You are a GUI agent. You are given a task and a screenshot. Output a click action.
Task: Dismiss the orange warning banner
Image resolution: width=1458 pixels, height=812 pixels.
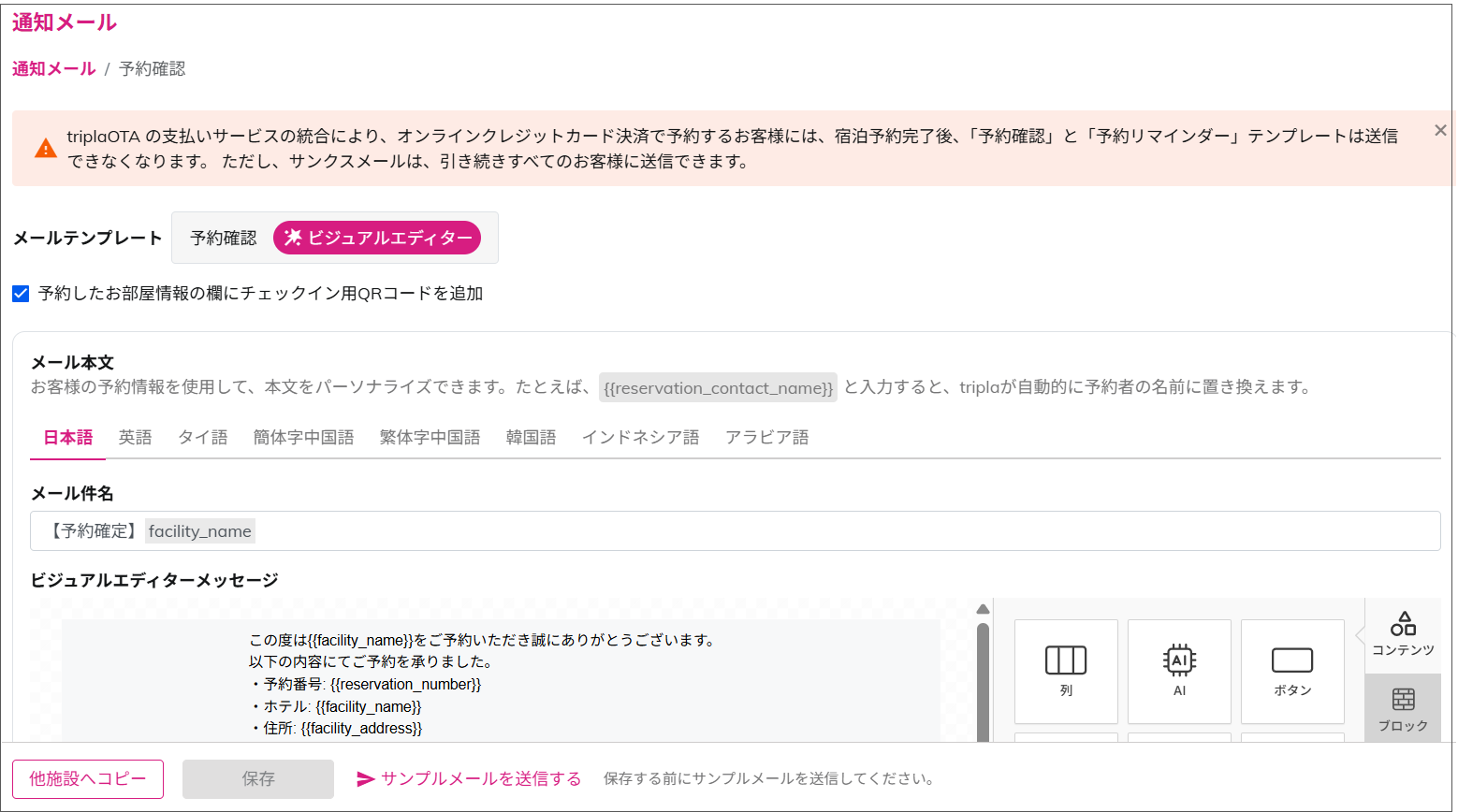[x=1440, y=131]
